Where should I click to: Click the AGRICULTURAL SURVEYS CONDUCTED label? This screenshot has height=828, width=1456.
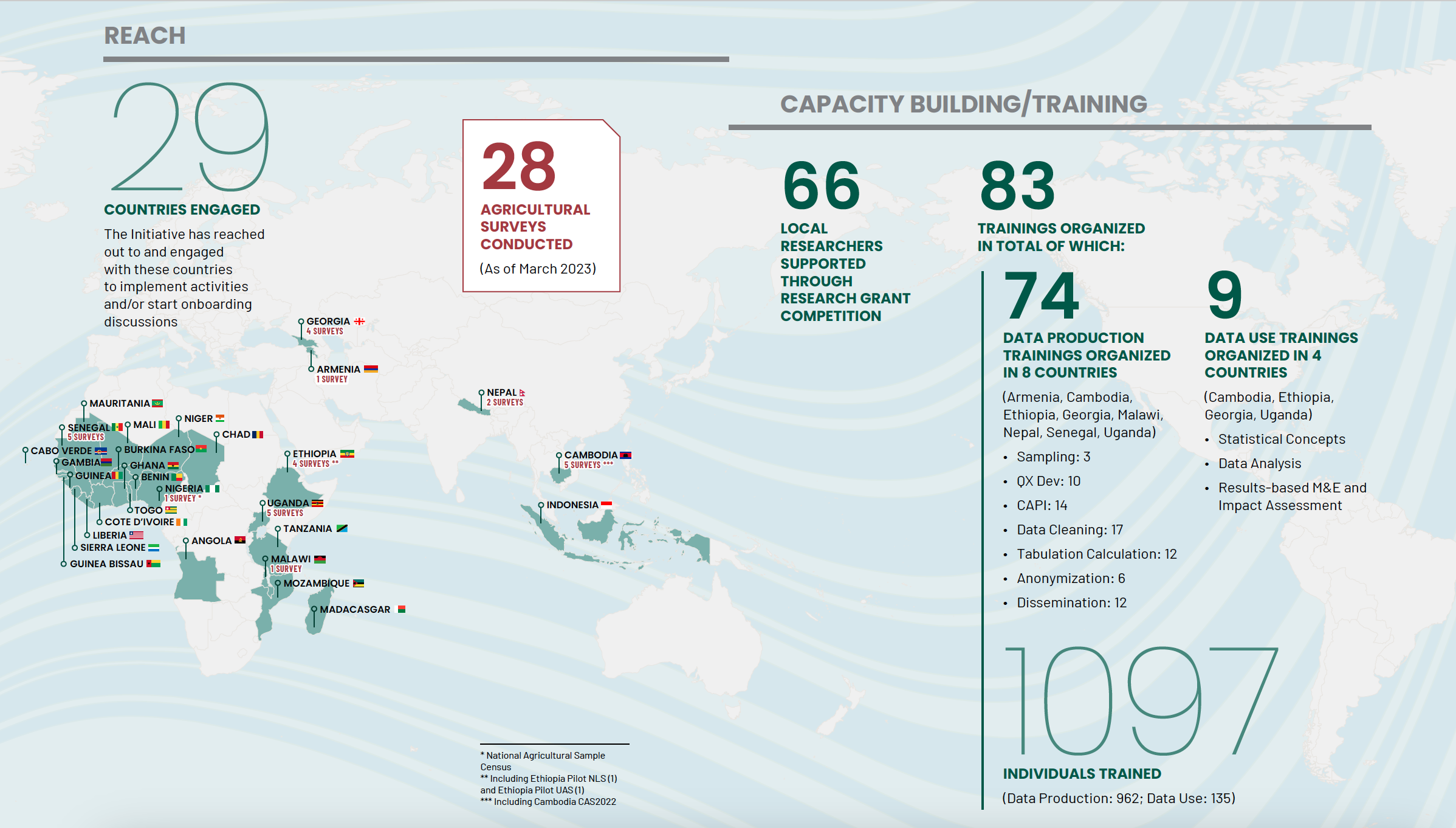pyautogui.click(x=535, y=227)
